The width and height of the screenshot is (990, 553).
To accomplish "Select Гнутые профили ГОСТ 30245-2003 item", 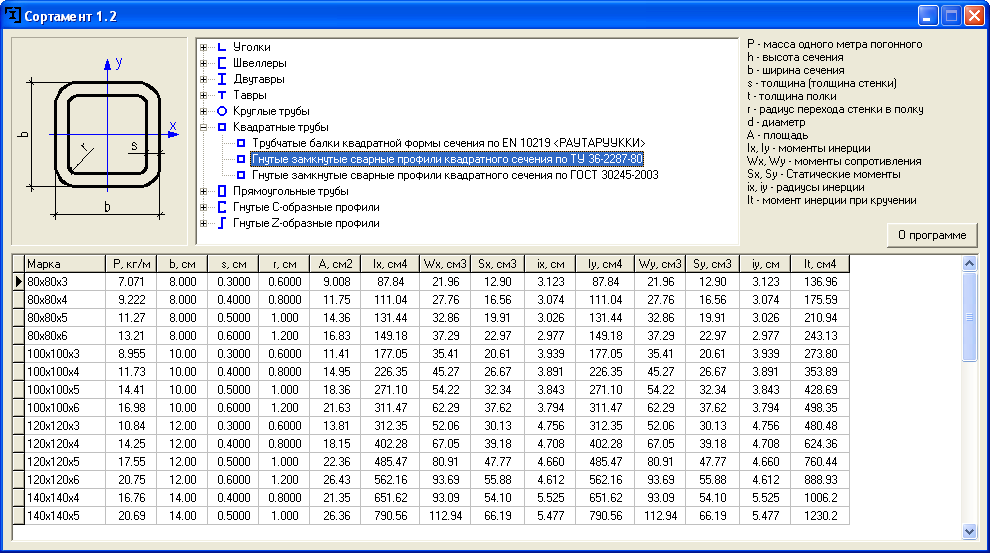I will point(455,175).
